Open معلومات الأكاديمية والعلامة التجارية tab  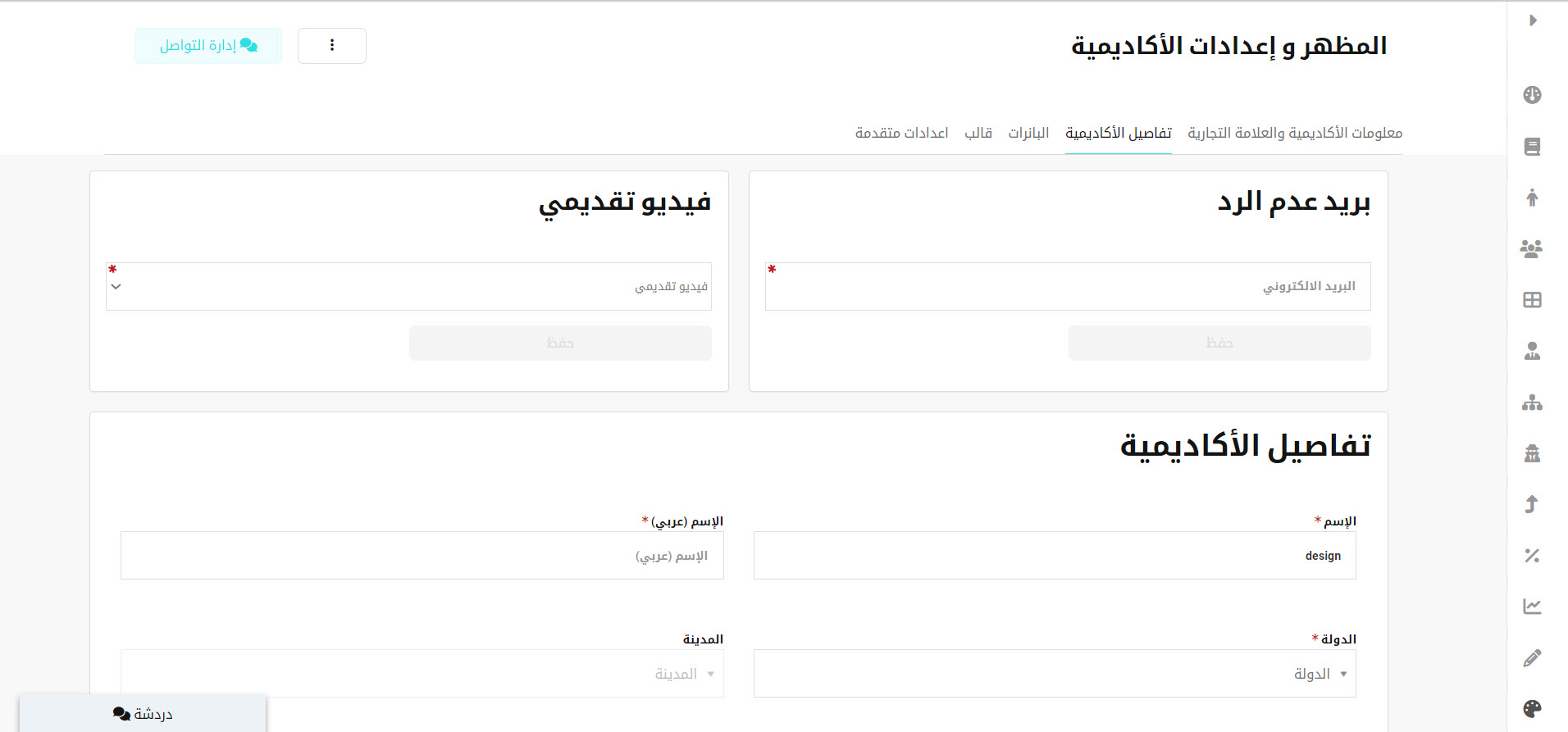tap(1295, 133)
